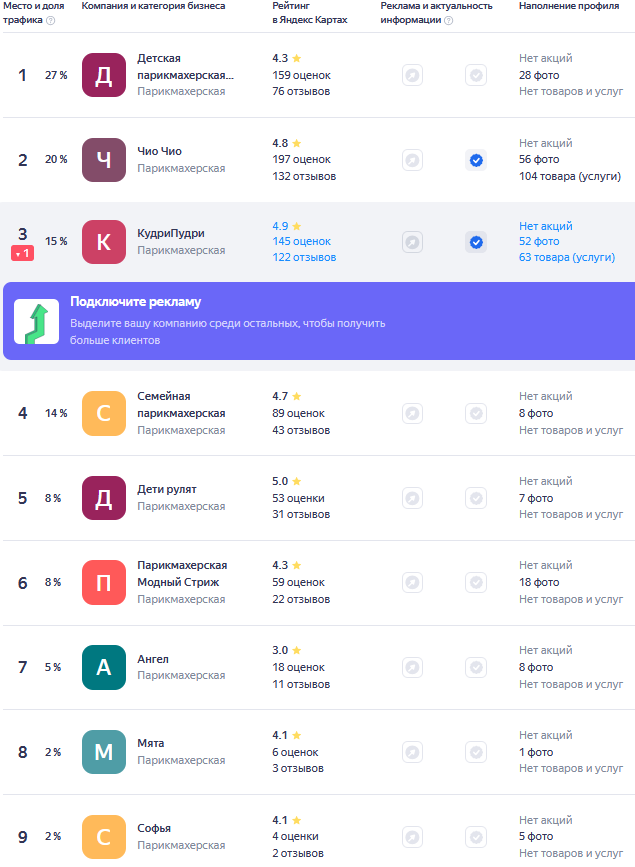This screenshot has width=635, height=867.
Task: Click 20 % traffic share for Чио Чио
Action: click(56, 159)
